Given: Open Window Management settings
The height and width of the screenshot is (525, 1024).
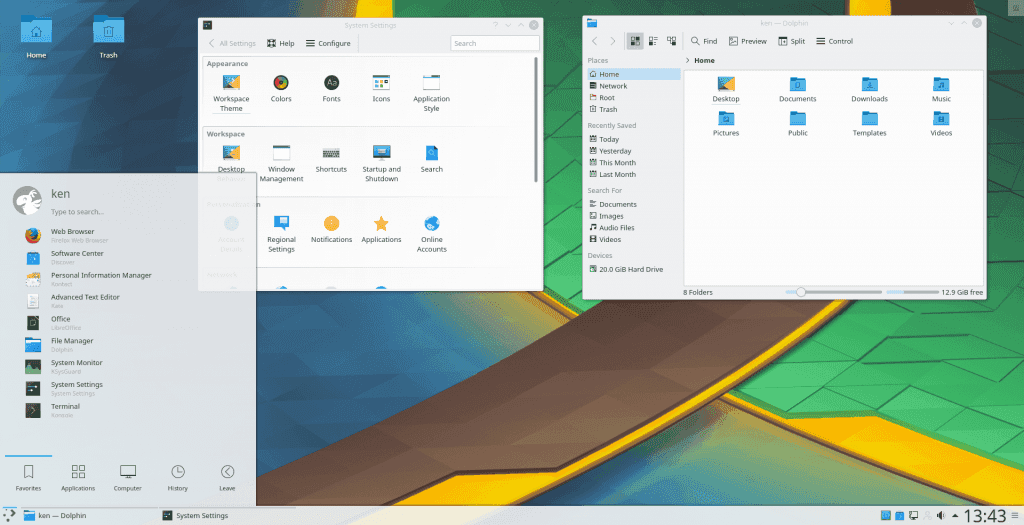Looking at the screenshot, I should tap(281, 164).
